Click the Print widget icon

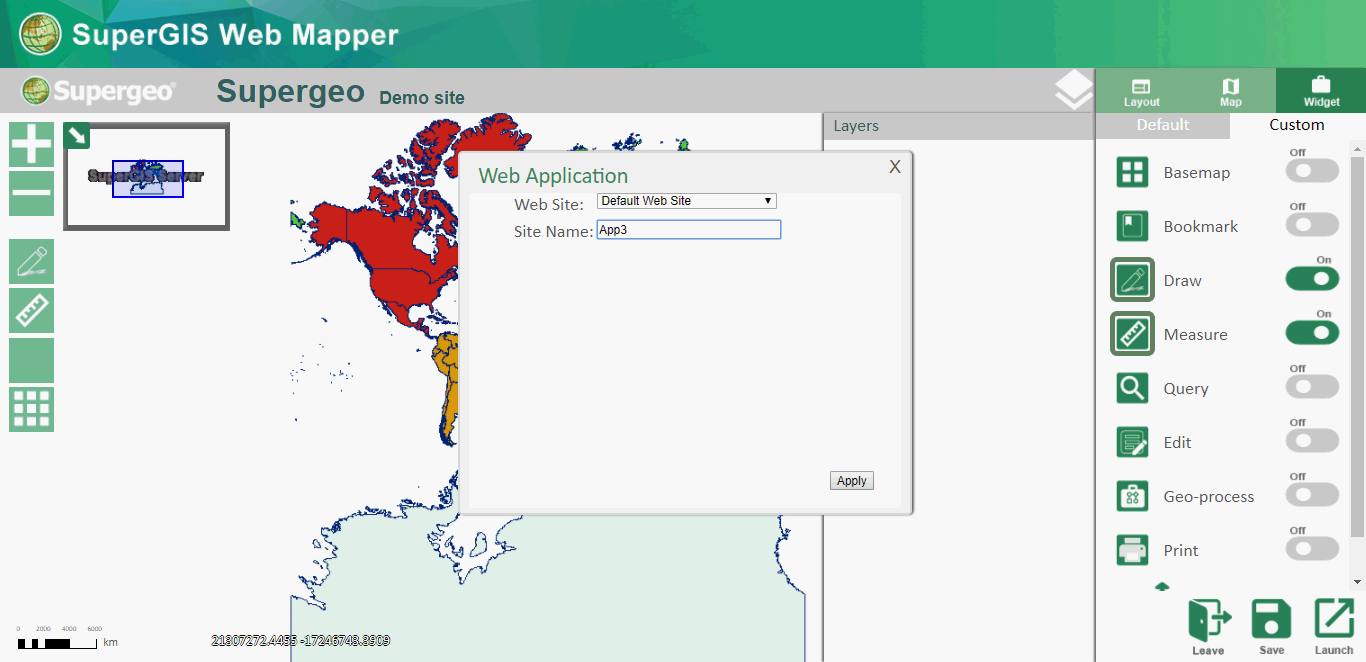click(x=1132, y=550)
